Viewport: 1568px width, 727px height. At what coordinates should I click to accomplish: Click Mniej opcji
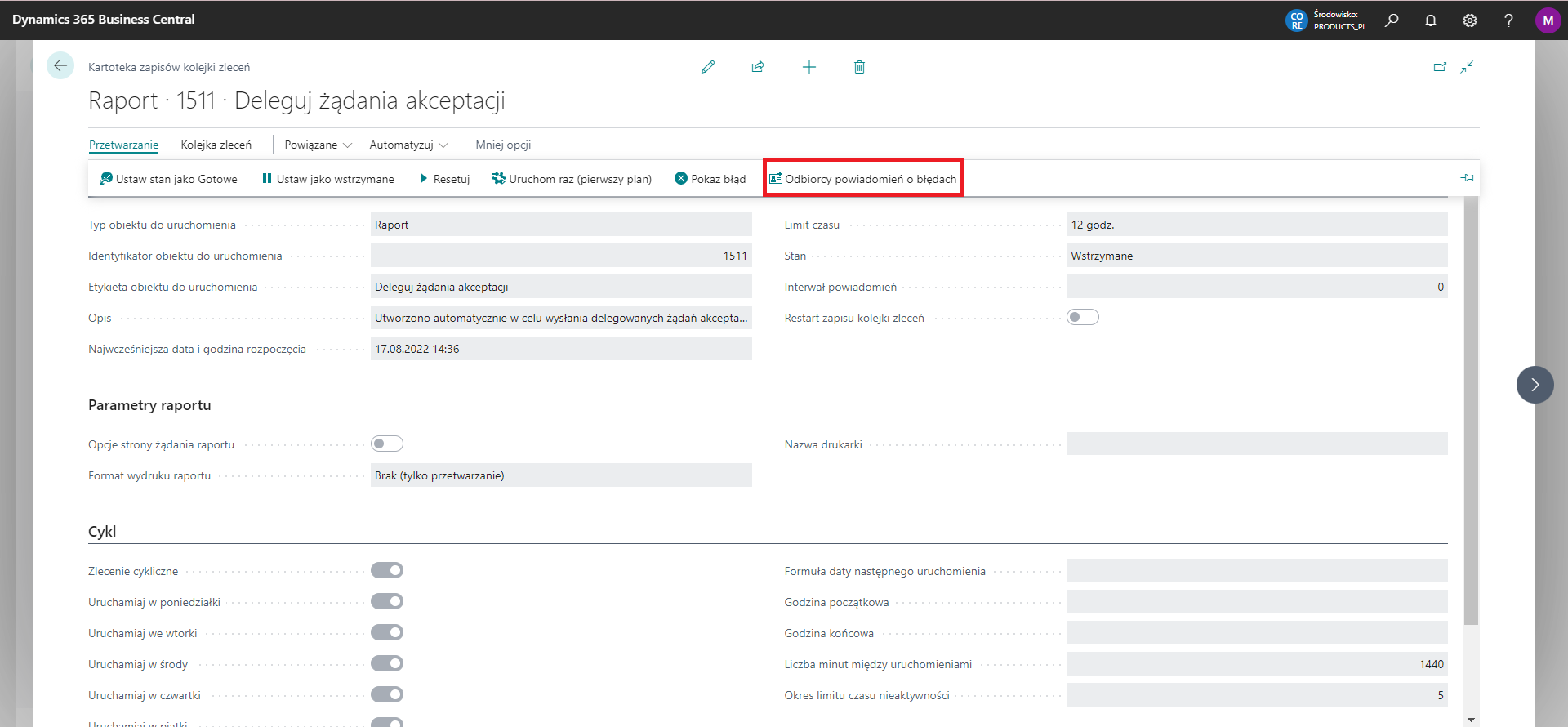coord(503,145)
